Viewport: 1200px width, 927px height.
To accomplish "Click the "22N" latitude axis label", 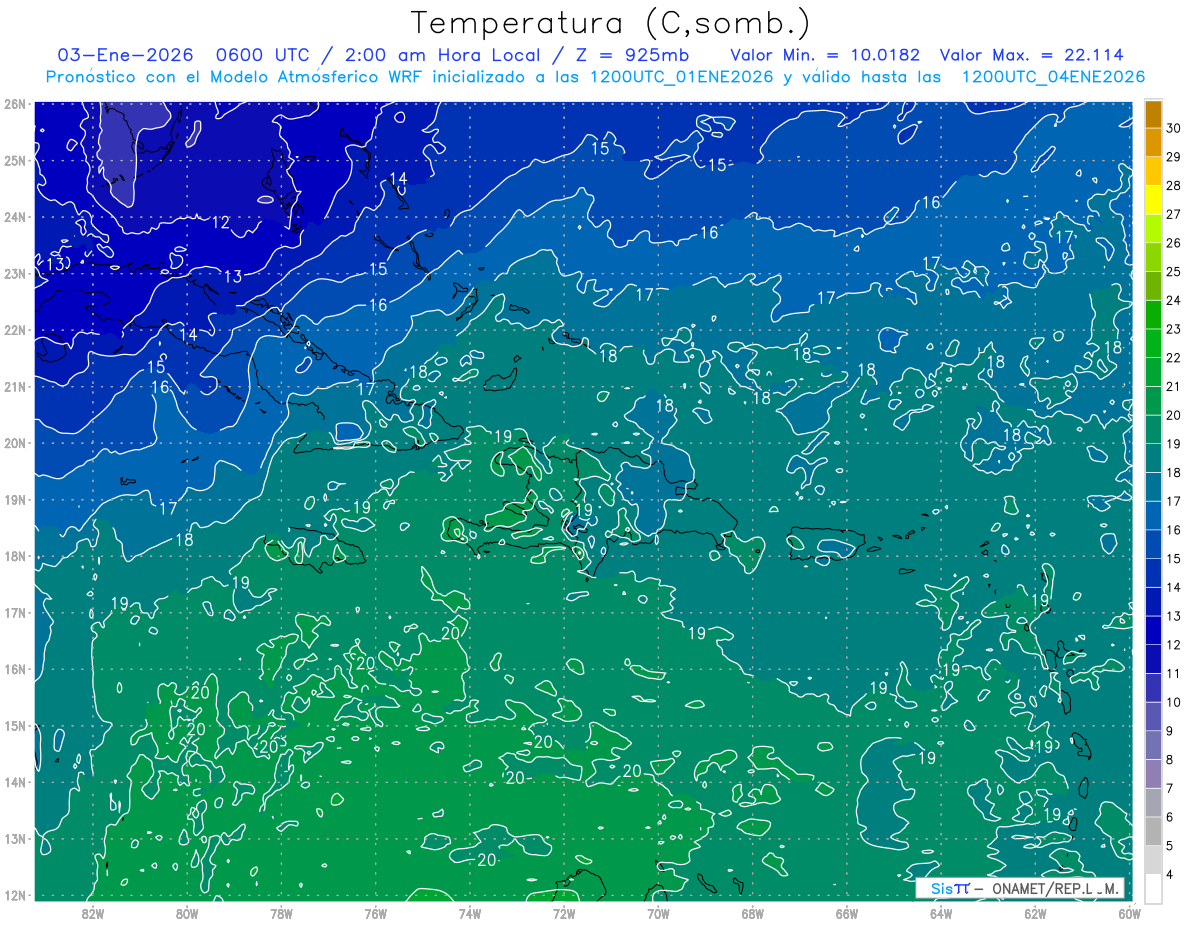I will tap(15, 330).
